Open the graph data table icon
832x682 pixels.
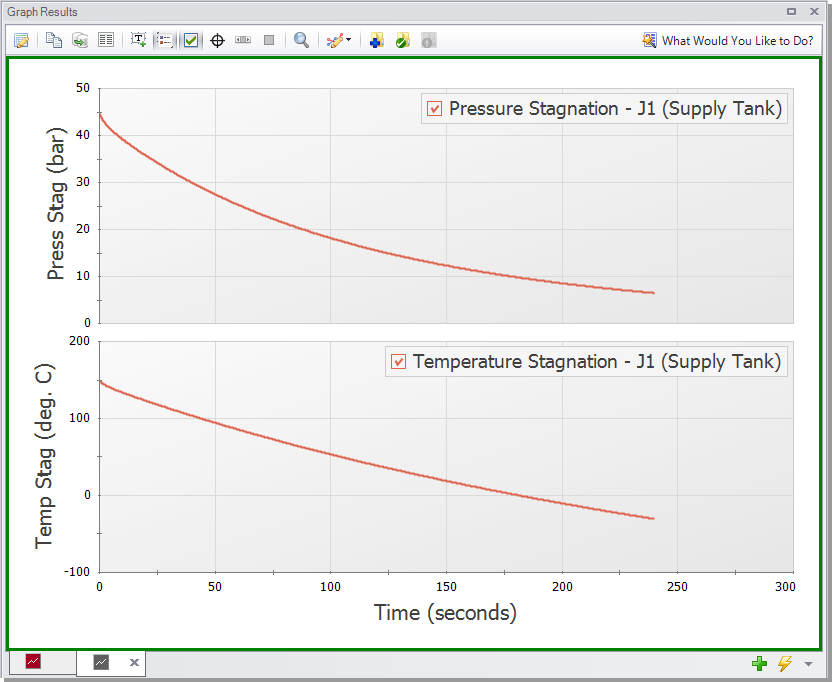click(x=105, y=41)
